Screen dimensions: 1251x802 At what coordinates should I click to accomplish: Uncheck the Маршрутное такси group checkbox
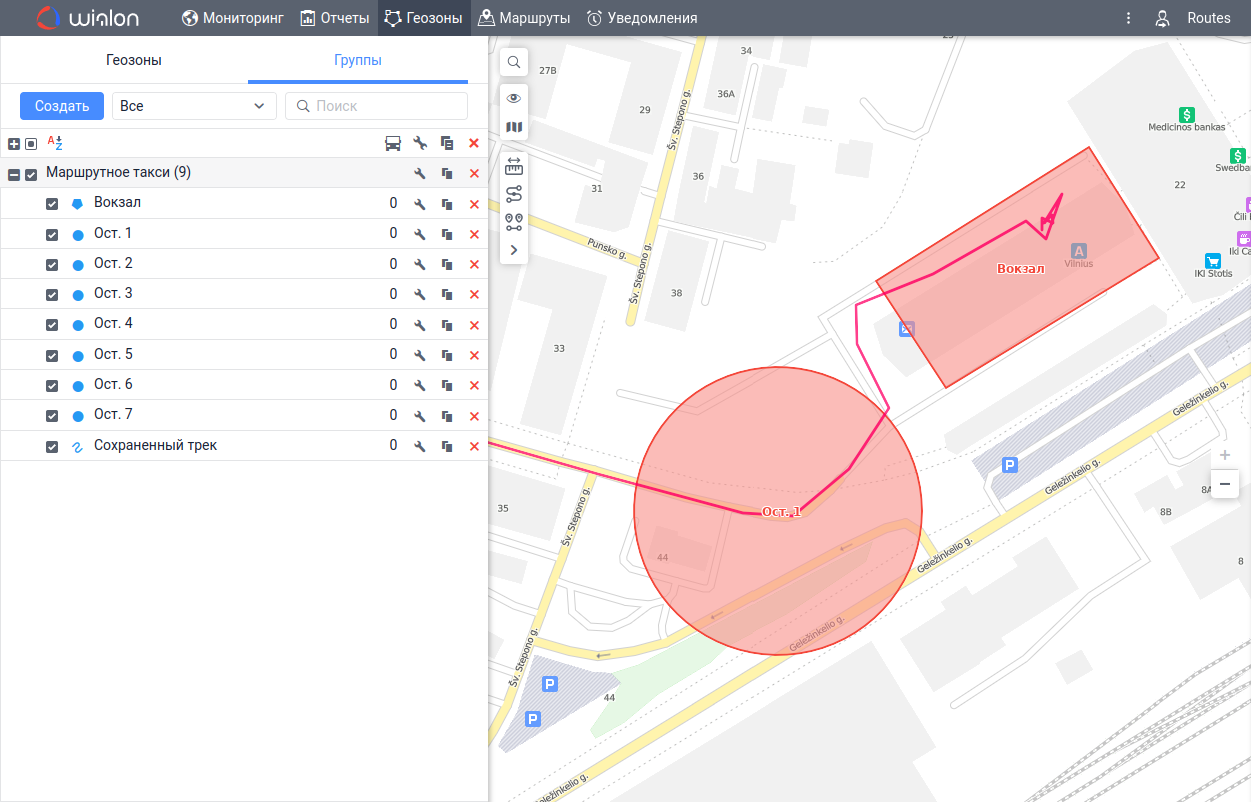pyautogui.click(x=31, y=174)
